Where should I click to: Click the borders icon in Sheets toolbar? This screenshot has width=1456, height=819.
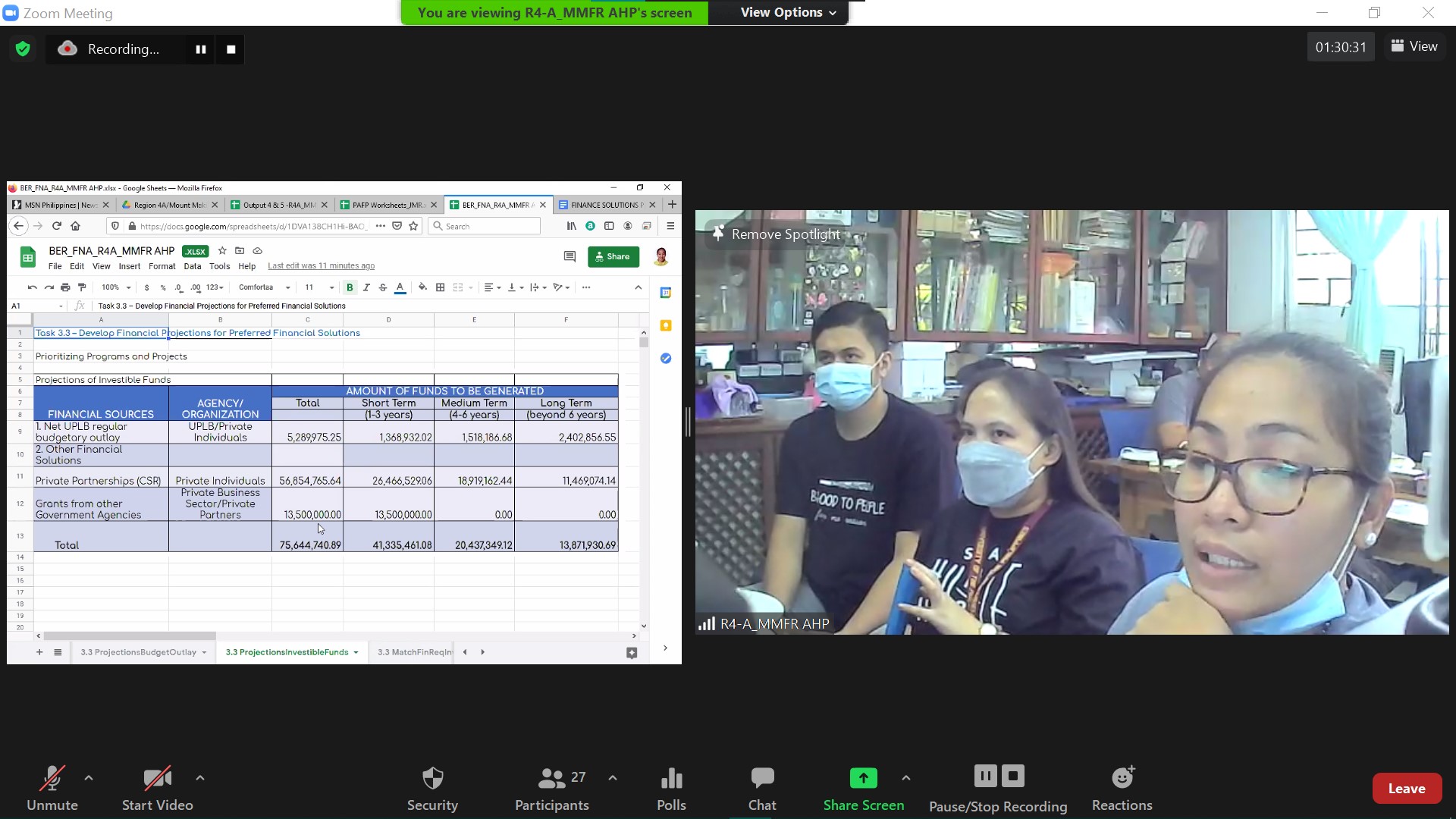(440, 287)
